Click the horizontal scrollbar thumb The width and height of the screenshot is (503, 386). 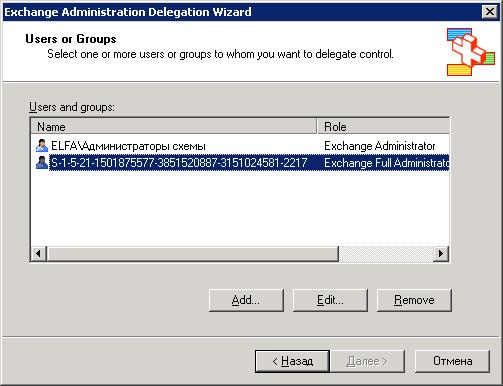pyautogui.click(x=193, y=253)
